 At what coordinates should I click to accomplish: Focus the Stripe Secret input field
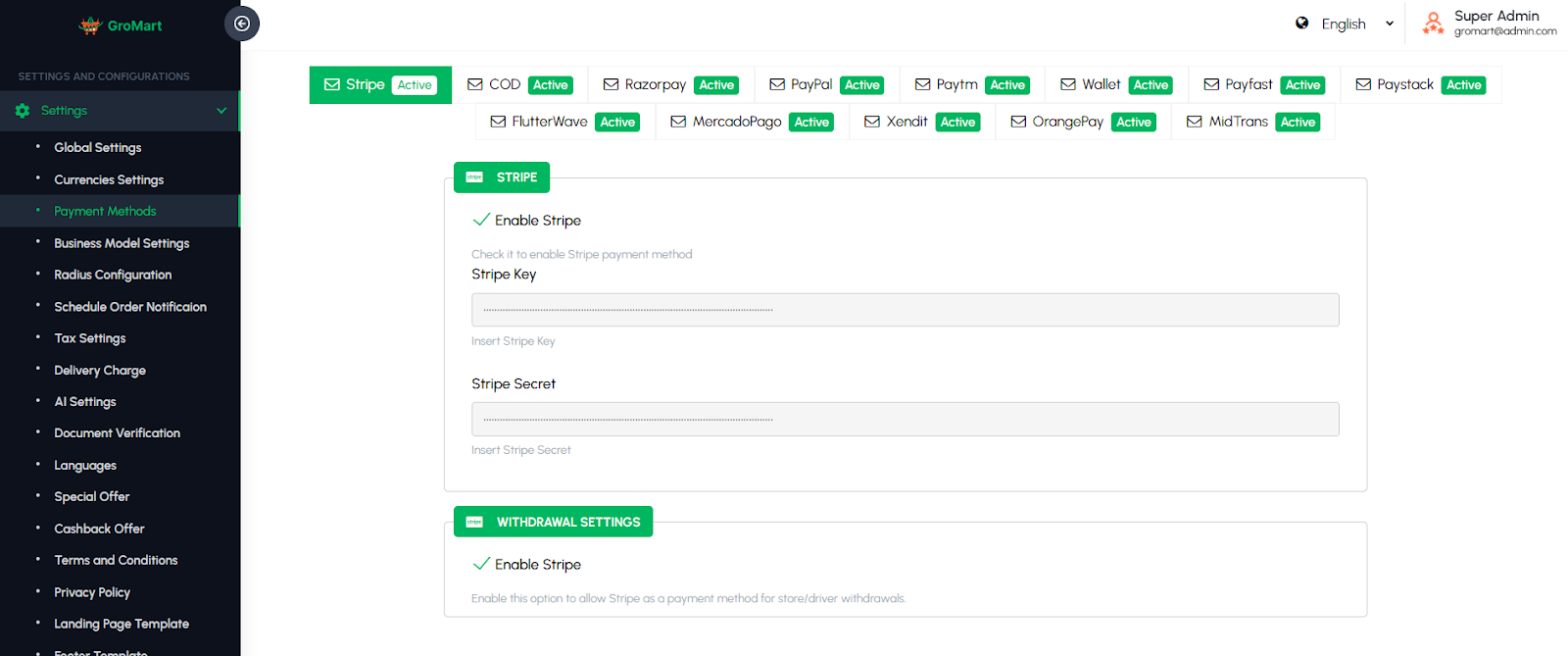(905, 420)
